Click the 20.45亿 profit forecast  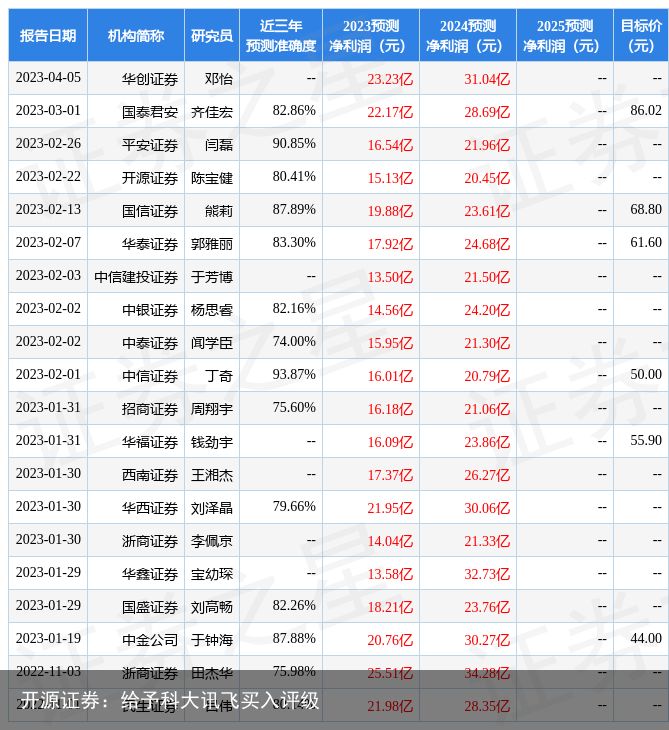487,178
